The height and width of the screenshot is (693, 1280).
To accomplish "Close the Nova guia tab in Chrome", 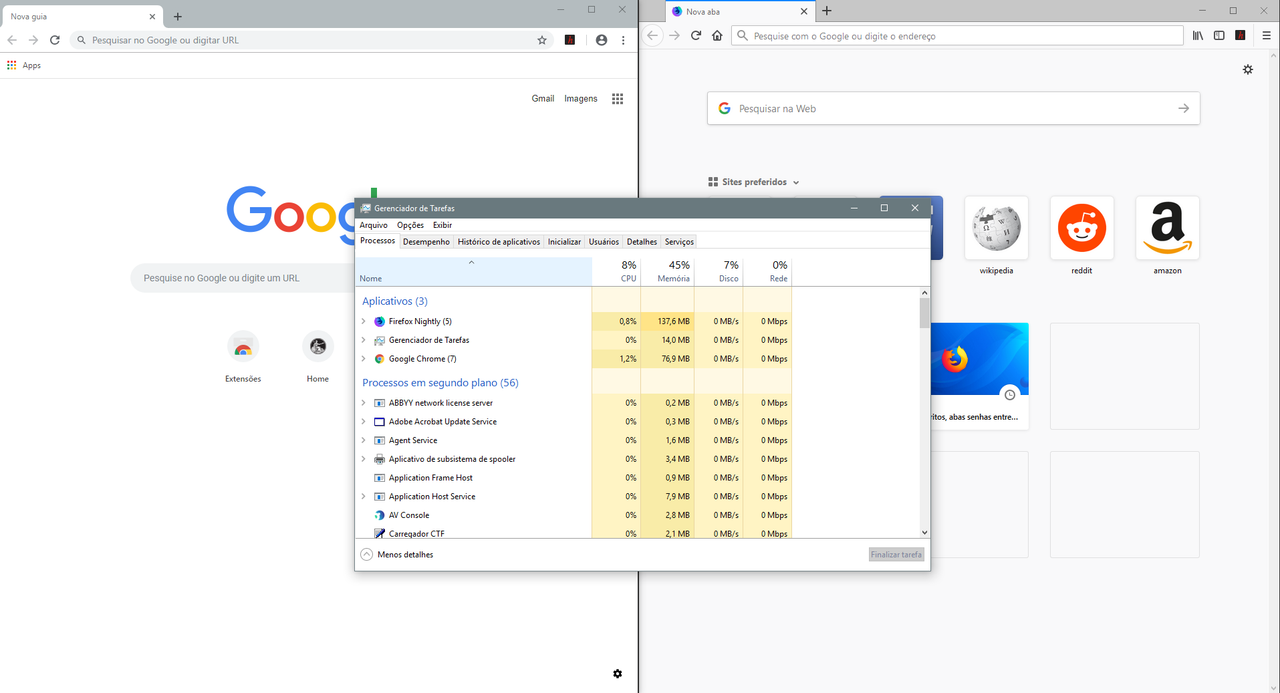I will click(x=152, y=16).
